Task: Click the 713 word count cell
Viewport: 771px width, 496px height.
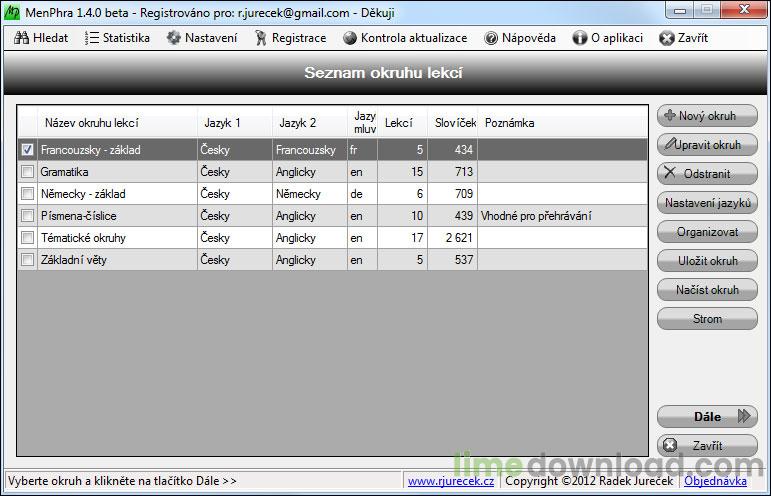Action: (452, 172)
